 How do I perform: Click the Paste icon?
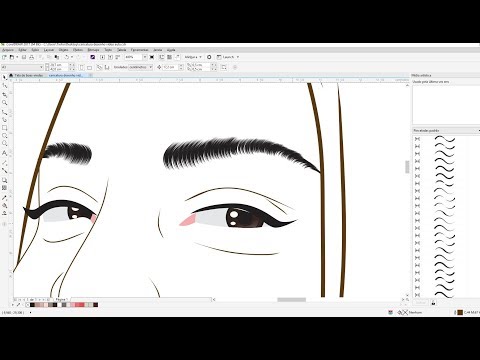click(x=57, y=57)
